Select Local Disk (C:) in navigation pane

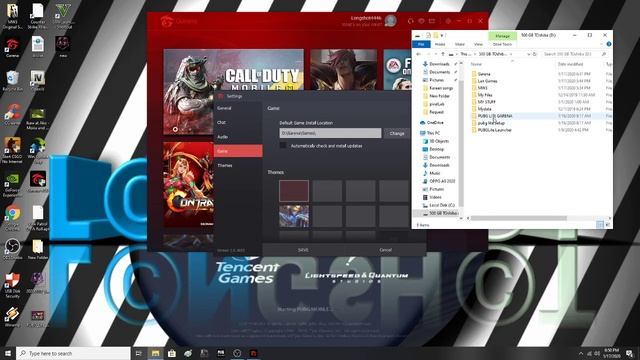(x=442, y=205)
